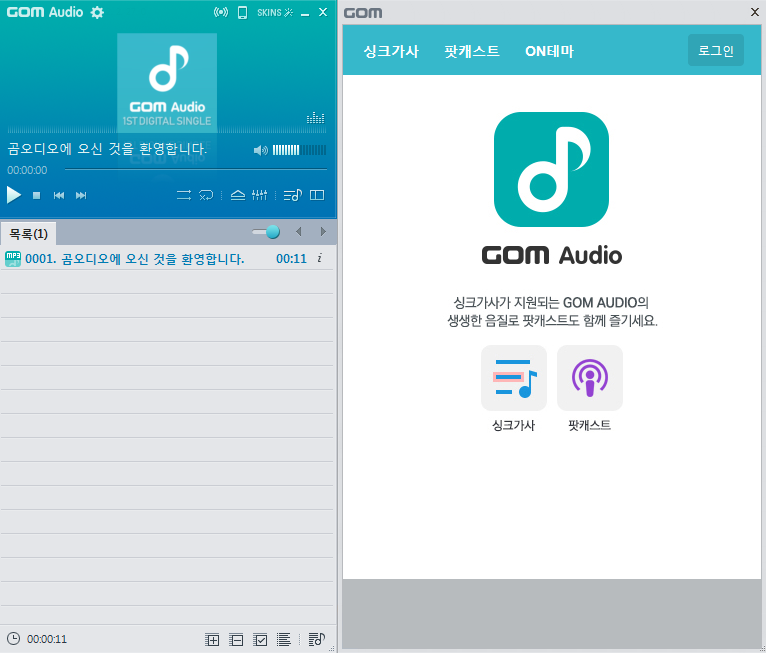Click the MP3 file icon of track 0001

coord(13,259)
